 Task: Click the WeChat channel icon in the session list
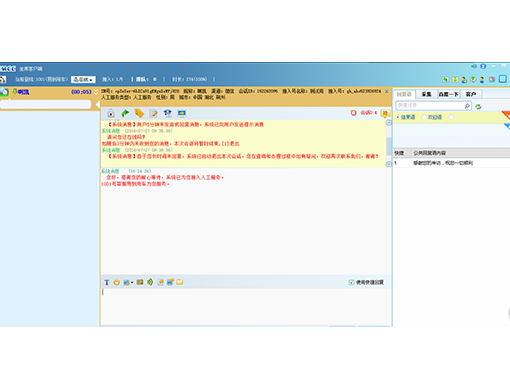[4, 92]
